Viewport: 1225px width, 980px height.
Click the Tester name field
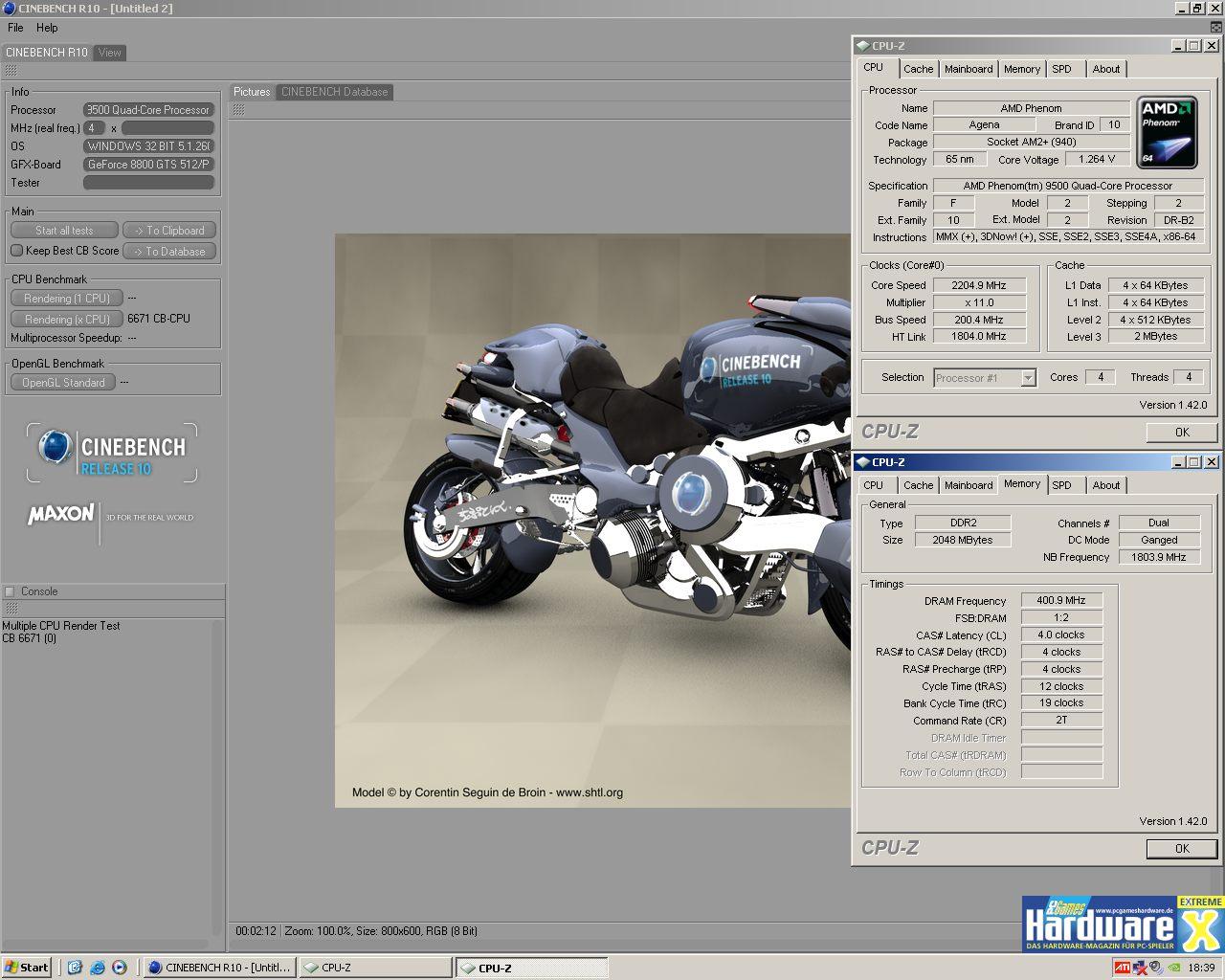[148, 183]
